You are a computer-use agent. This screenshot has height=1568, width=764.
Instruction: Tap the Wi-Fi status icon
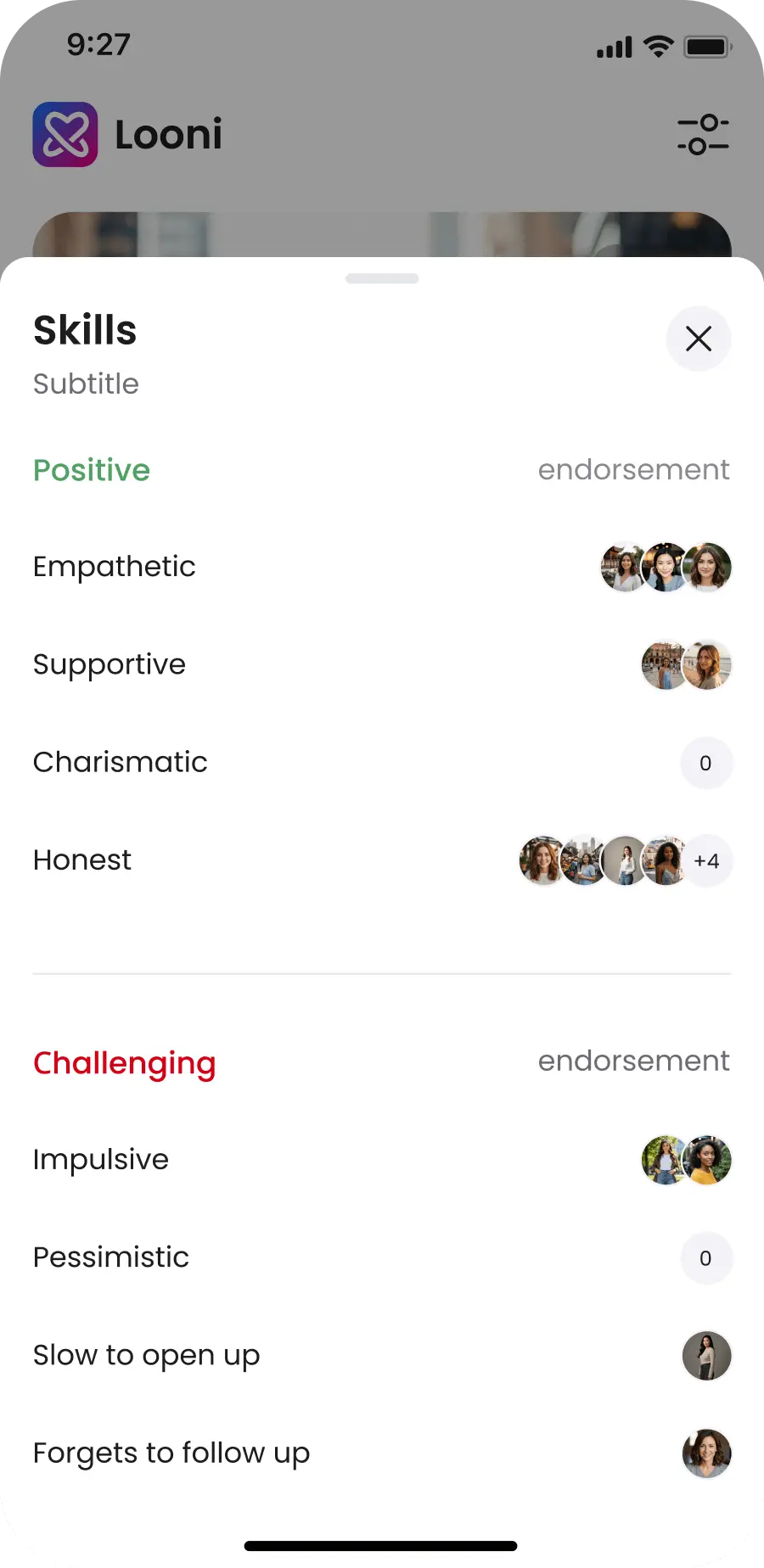pyautogui.click(x=658, y=47)
